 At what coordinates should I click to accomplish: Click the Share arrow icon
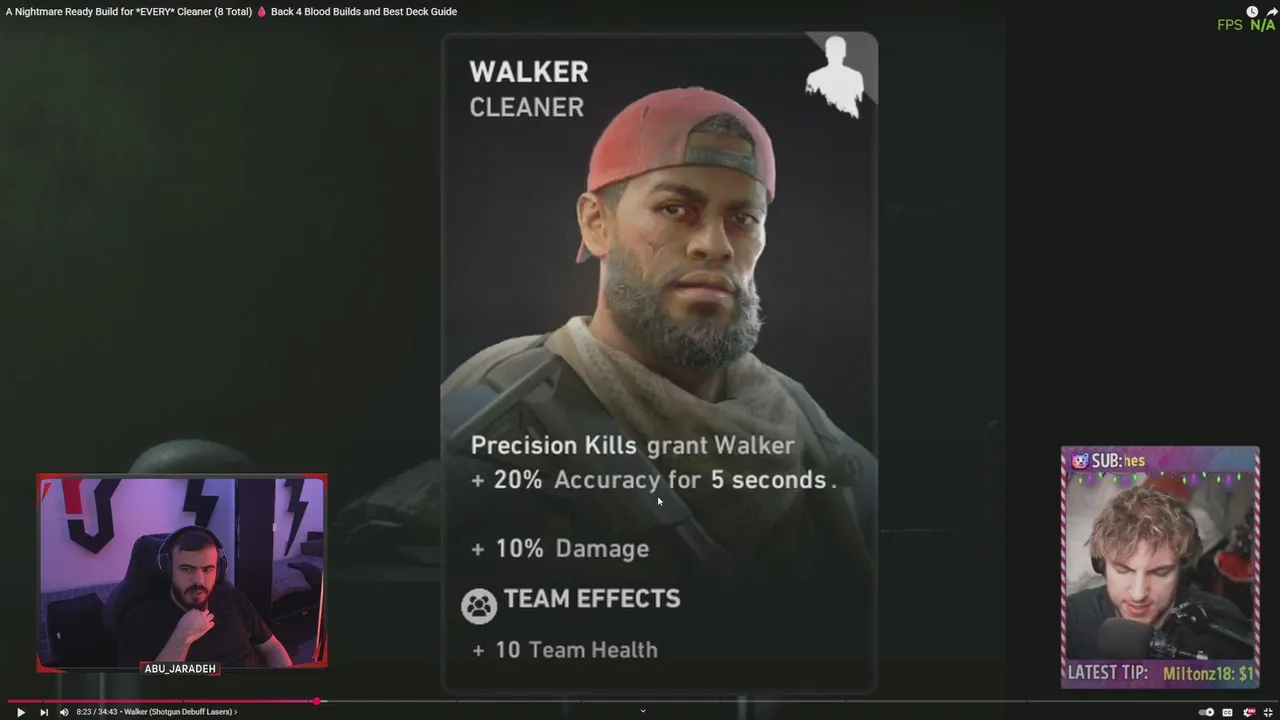[x=1272, y=11]
